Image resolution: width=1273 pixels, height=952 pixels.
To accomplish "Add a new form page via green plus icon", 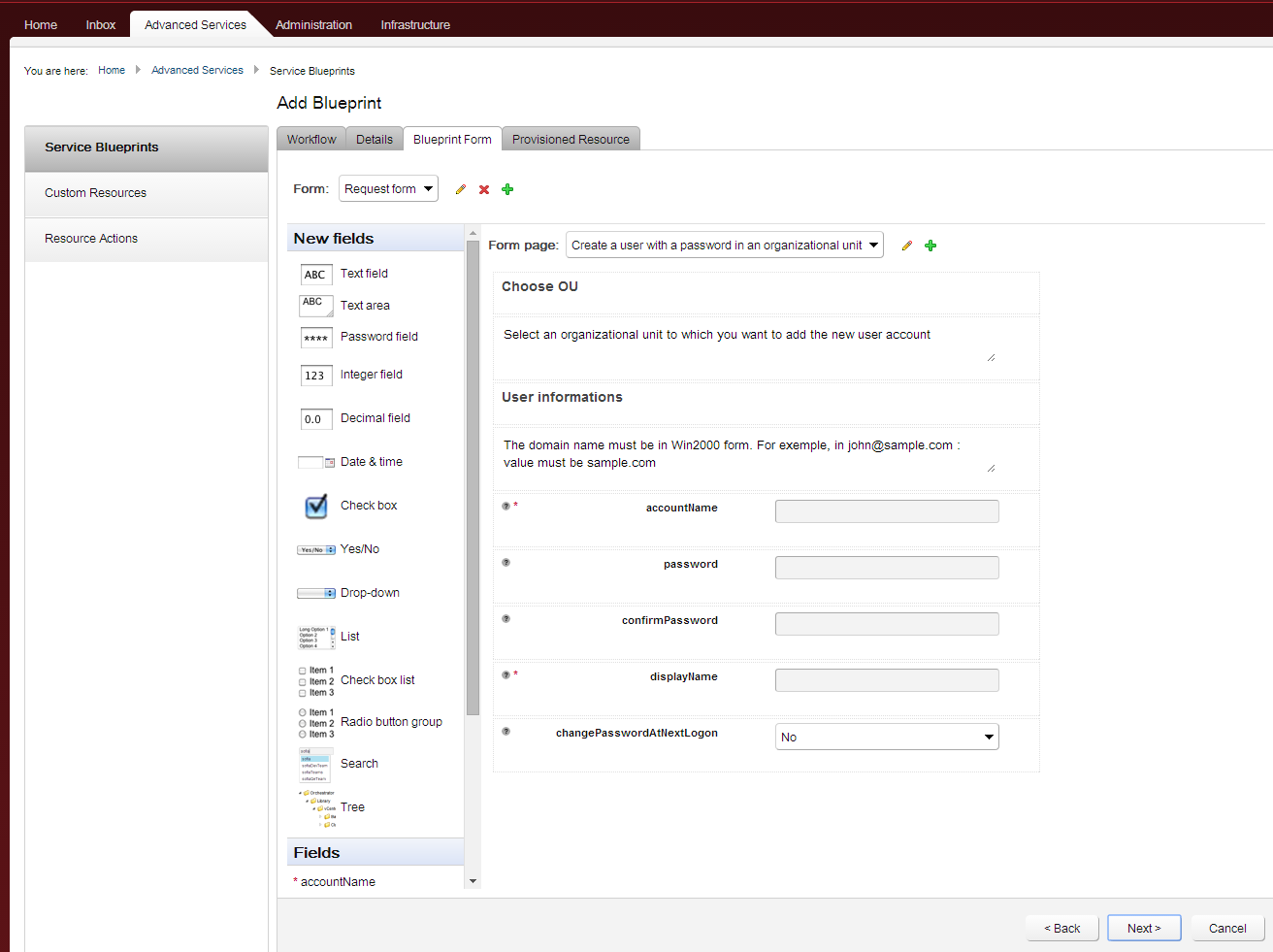I will (x=930, y=246).
